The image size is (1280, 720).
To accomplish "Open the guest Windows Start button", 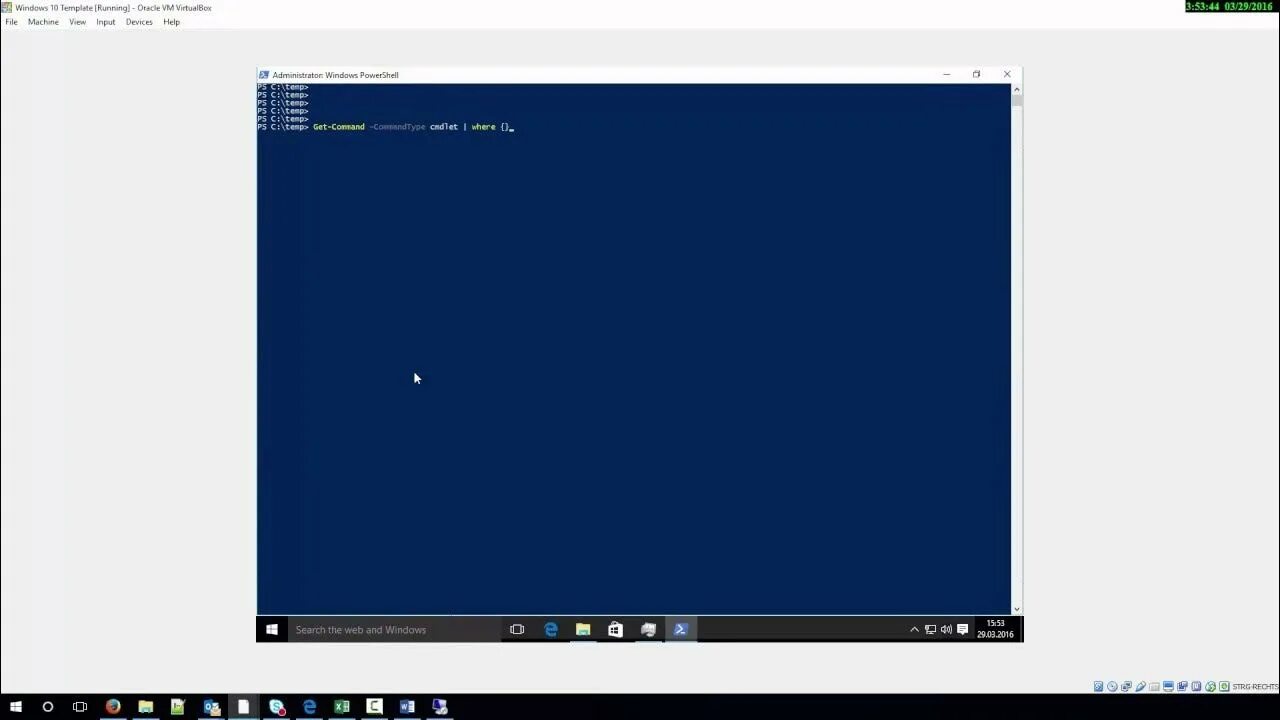I will point(271,629).
